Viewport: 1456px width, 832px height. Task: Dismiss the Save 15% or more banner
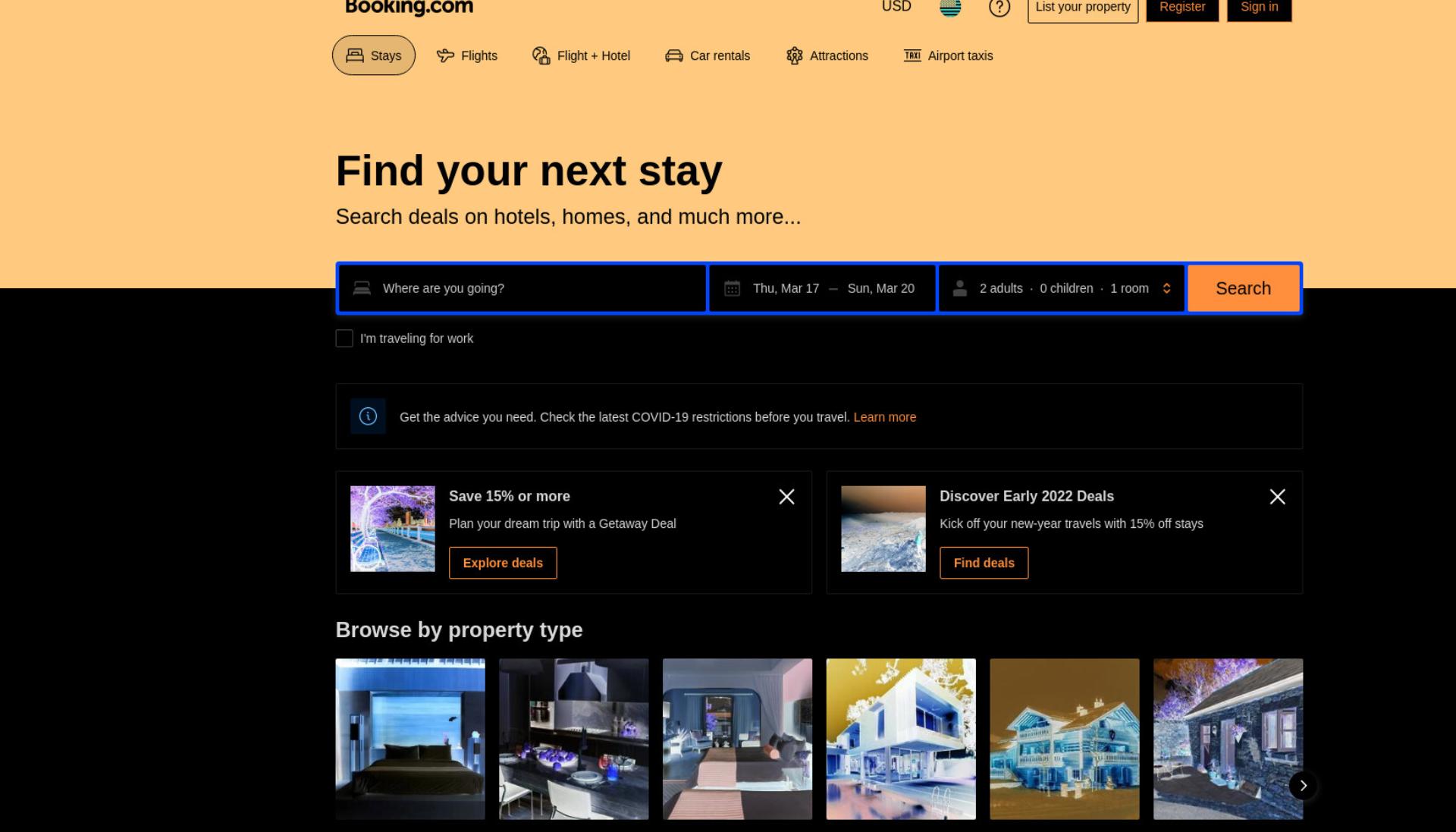pos(786,497)
